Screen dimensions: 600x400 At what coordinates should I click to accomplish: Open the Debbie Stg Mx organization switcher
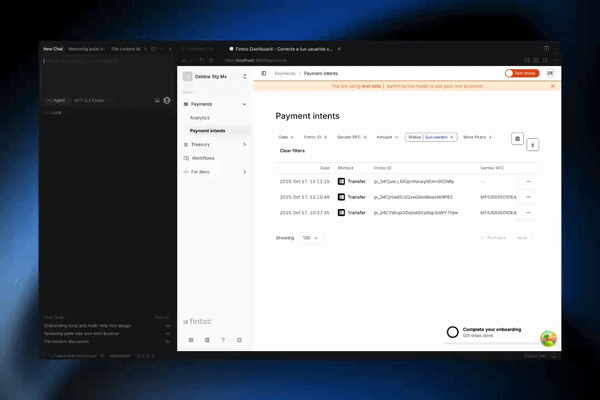coord(215,77)
